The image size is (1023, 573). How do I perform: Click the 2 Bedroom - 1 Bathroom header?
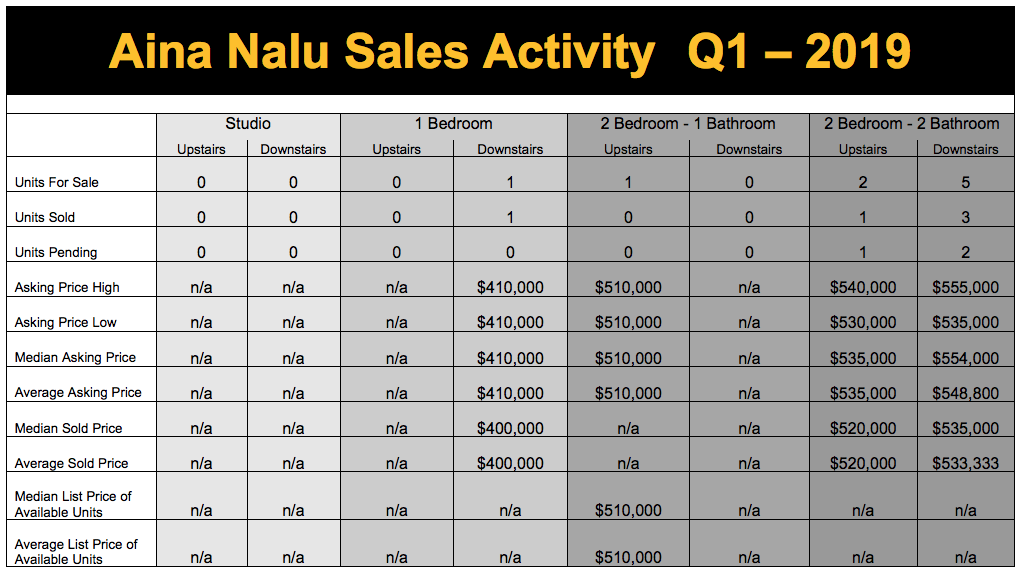688,124
